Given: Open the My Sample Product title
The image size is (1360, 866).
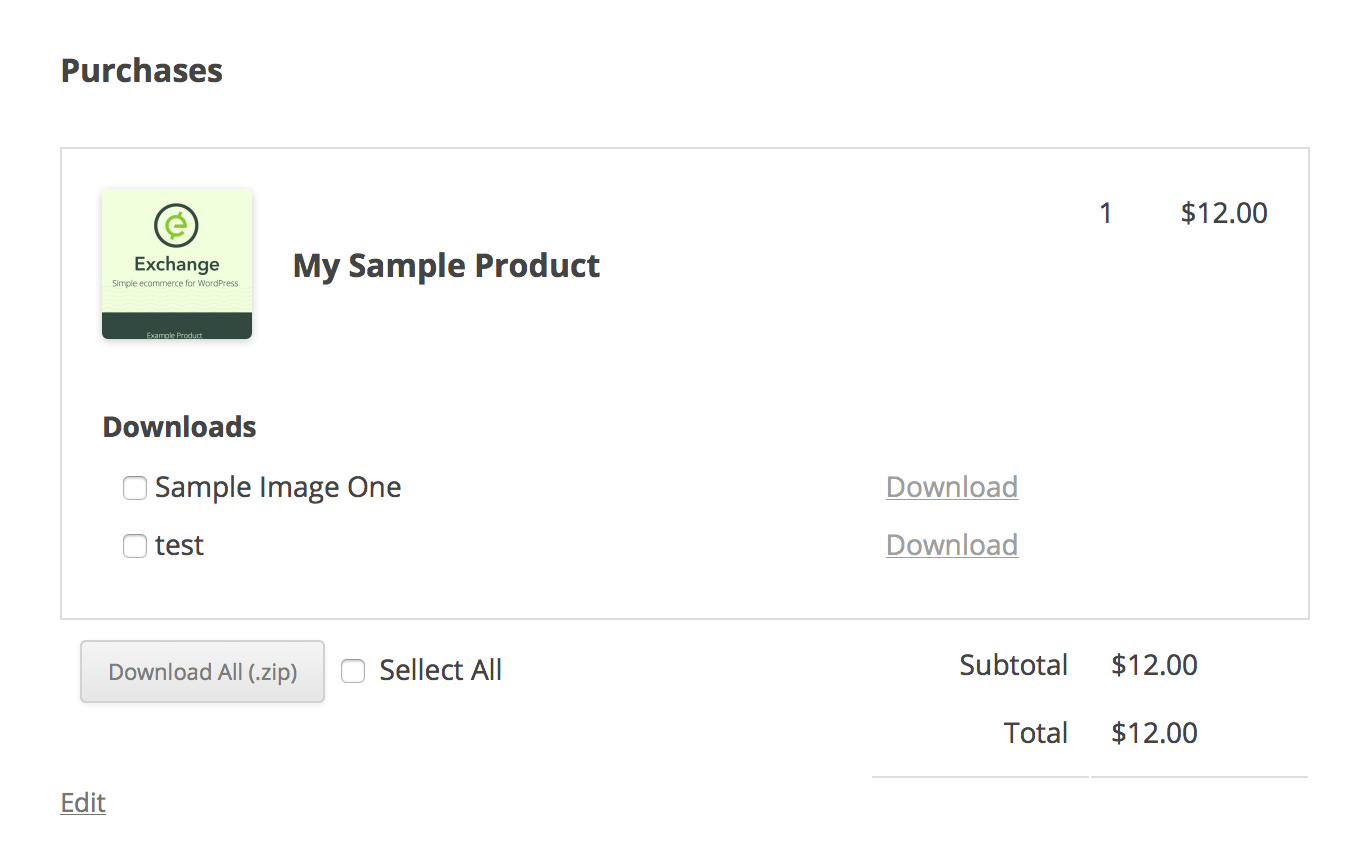Looking at the screenshot, I should point(446,266).
